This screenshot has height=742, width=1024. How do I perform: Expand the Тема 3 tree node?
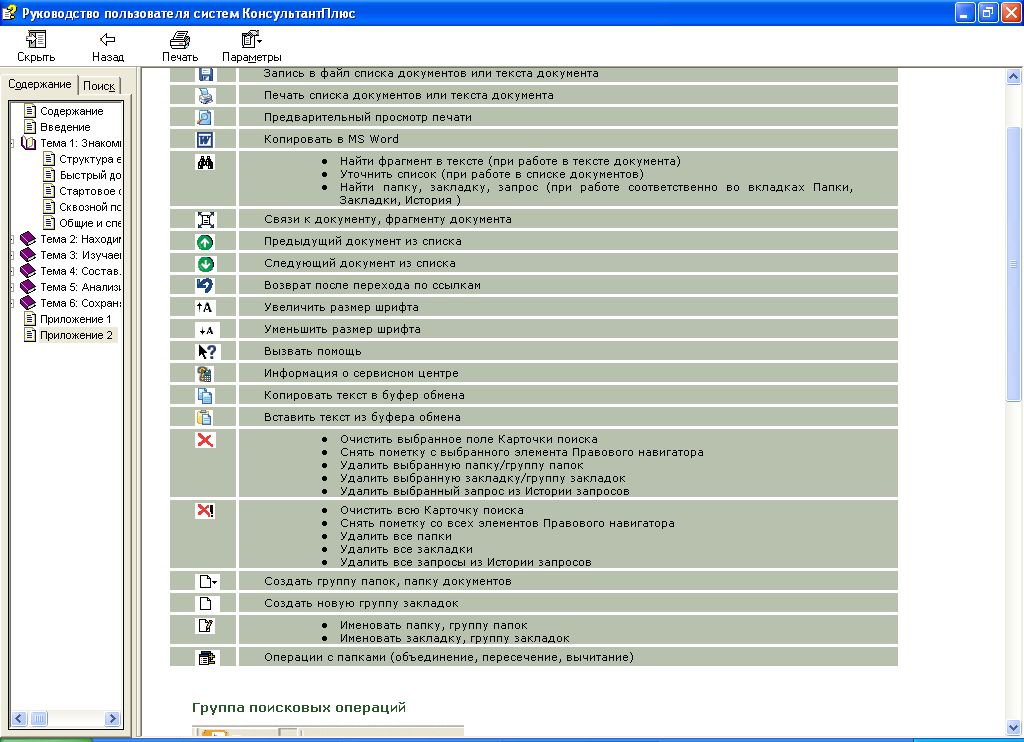(x=12, y=255)
